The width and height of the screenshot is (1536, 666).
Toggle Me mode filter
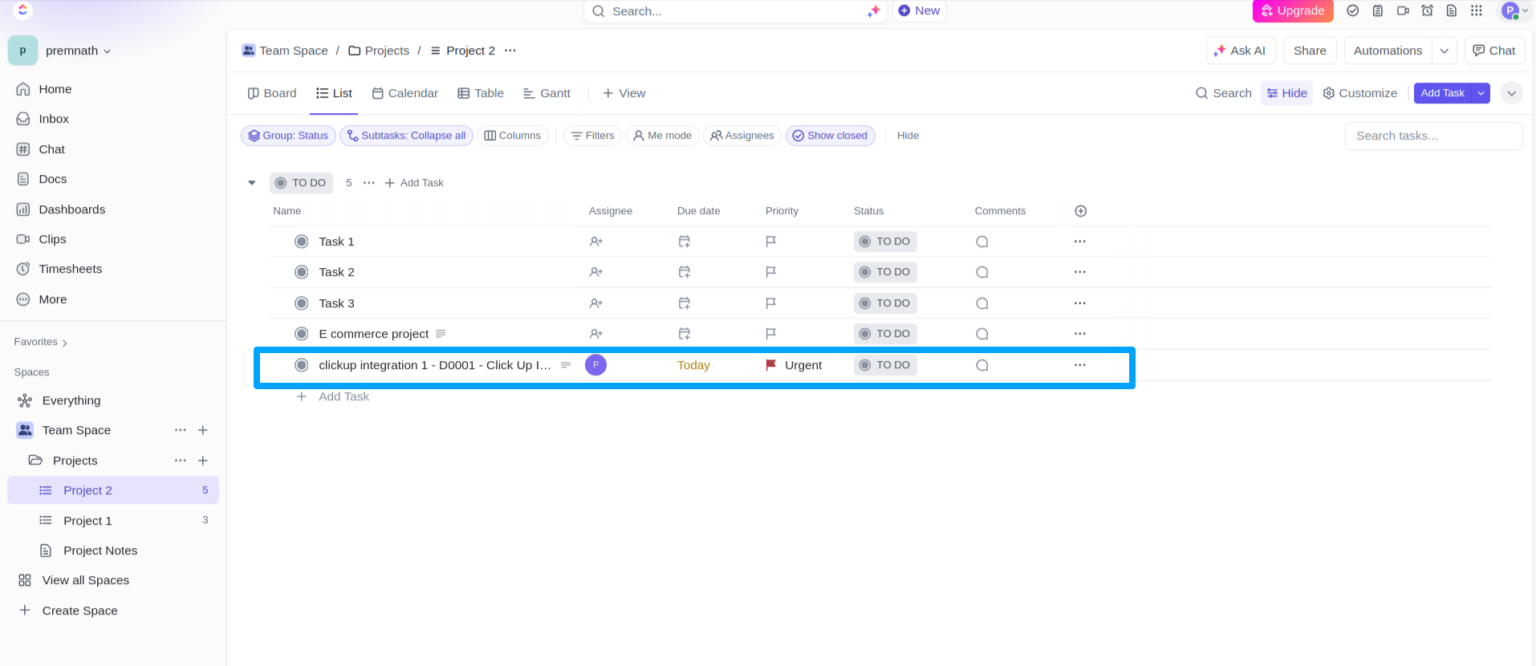tap(662, 136)
